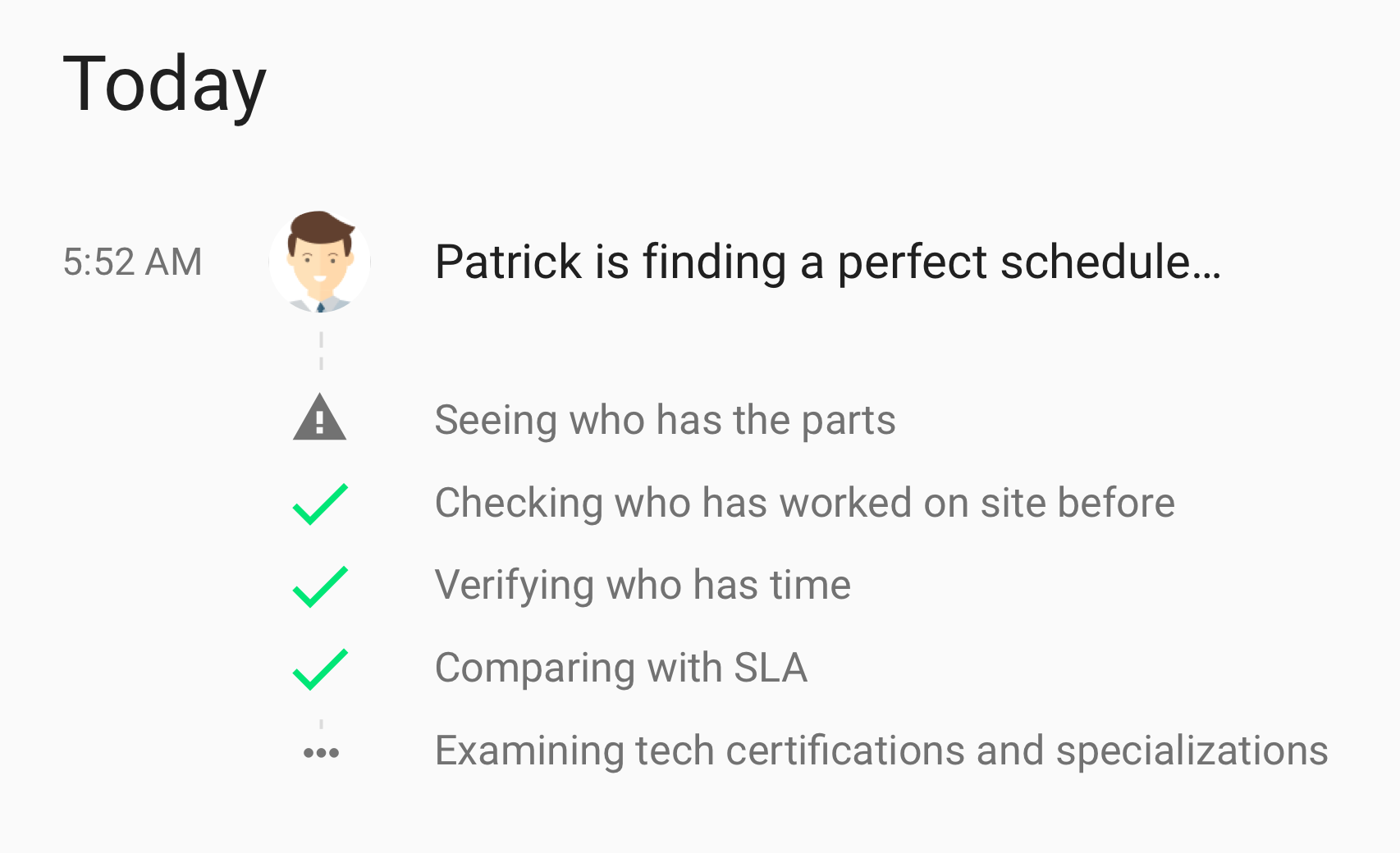Select the green checkmark beside 'Checking who has worked on site before'

point(320,503)
